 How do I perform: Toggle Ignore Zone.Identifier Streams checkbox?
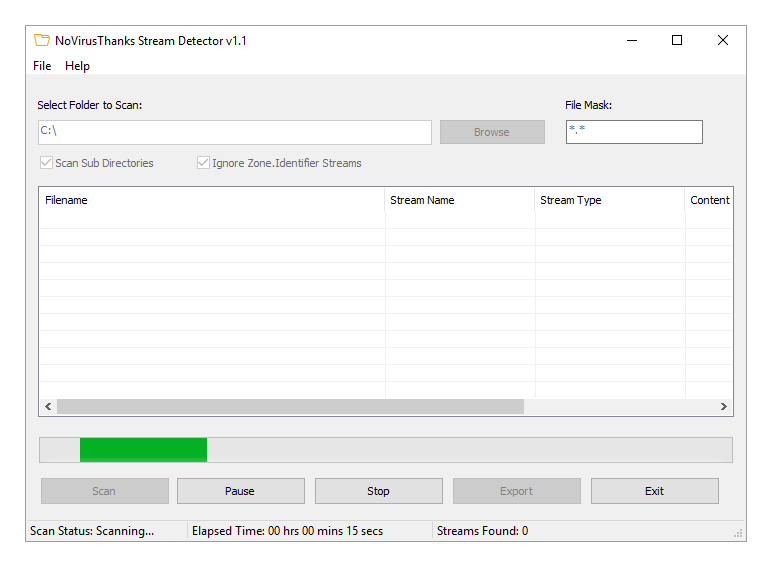coord(203,163)
